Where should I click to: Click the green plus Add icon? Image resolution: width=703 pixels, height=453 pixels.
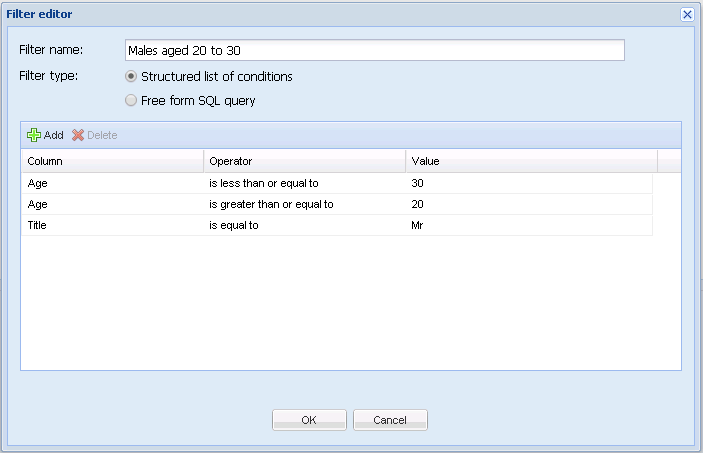pyautogui.click(x=34, y=135)
